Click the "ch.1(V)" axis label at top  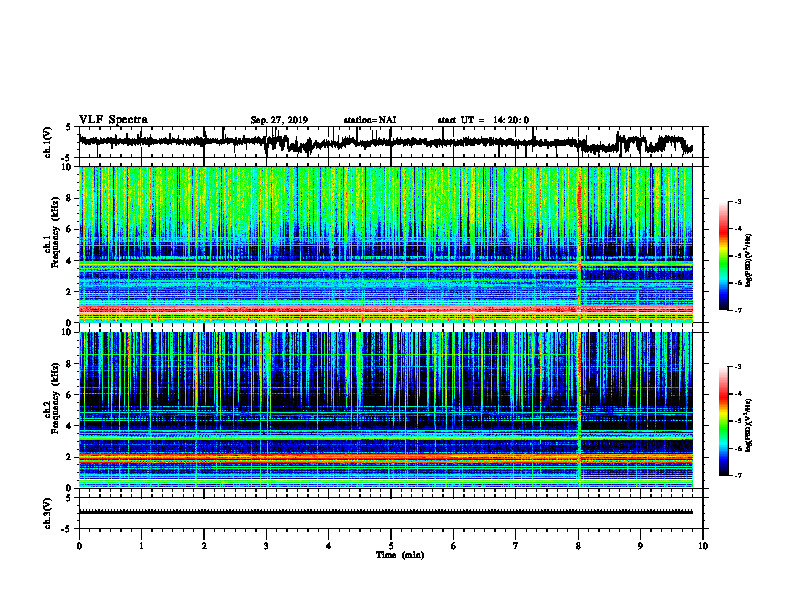48,142
